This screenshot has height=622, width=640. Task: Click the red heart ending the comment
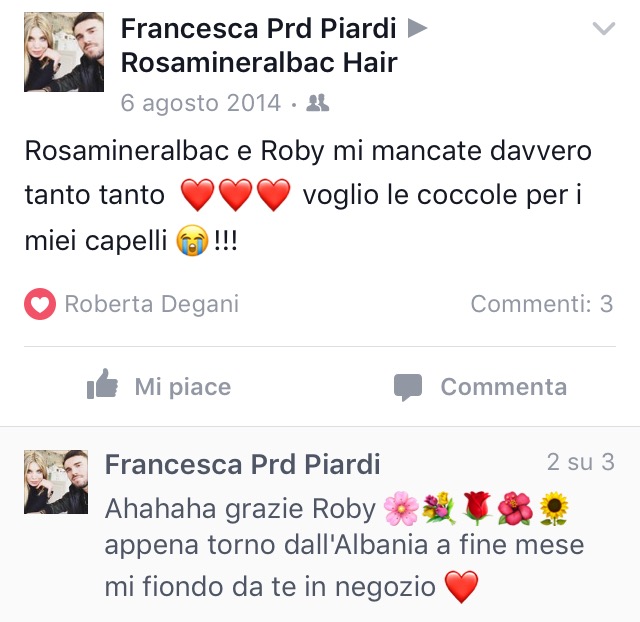pyautogui.click(x=461, y=586)
